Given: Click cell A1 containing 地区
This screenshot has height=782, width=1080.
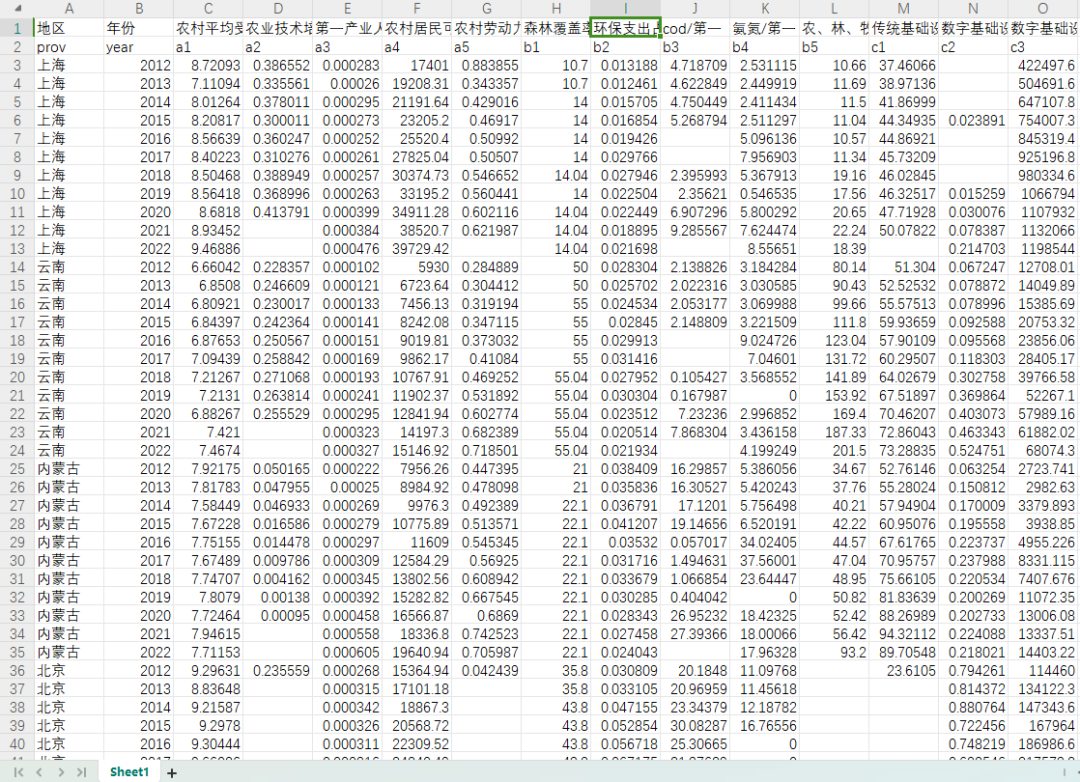Looking at the screenshot, I should coord(69,28).
